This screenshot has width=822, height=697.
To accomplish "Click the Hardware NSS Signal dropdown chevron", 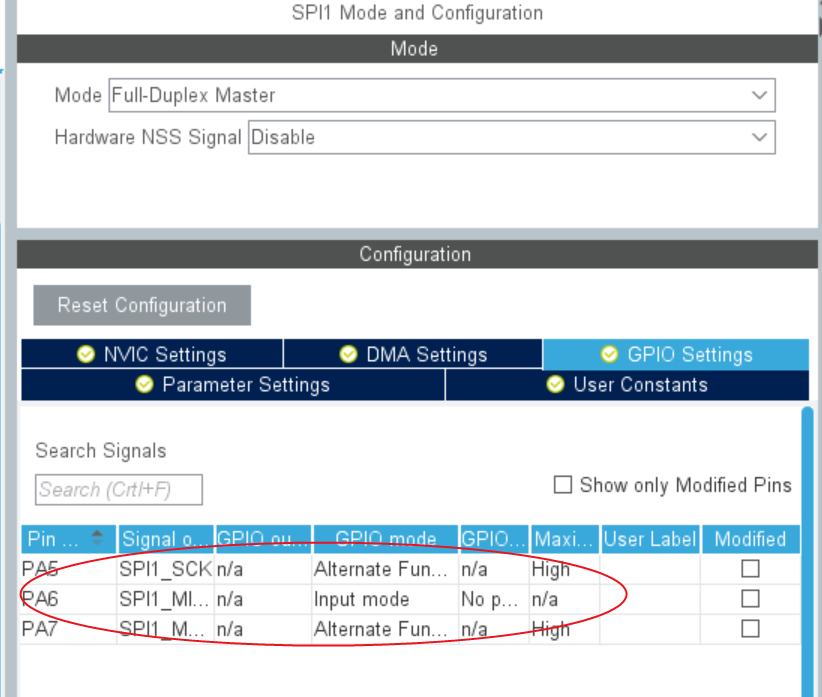I will click(x=762, y=137).
